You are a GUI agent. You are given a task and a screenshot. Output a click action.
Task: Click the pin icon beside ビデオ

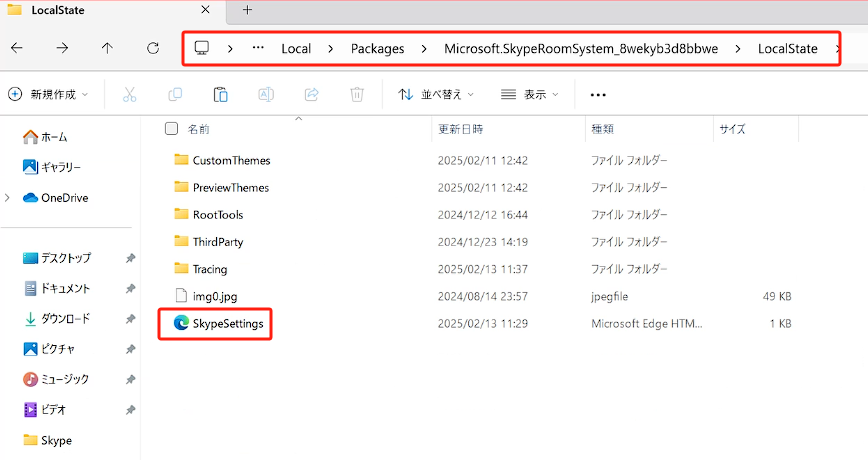coord(130,410)
